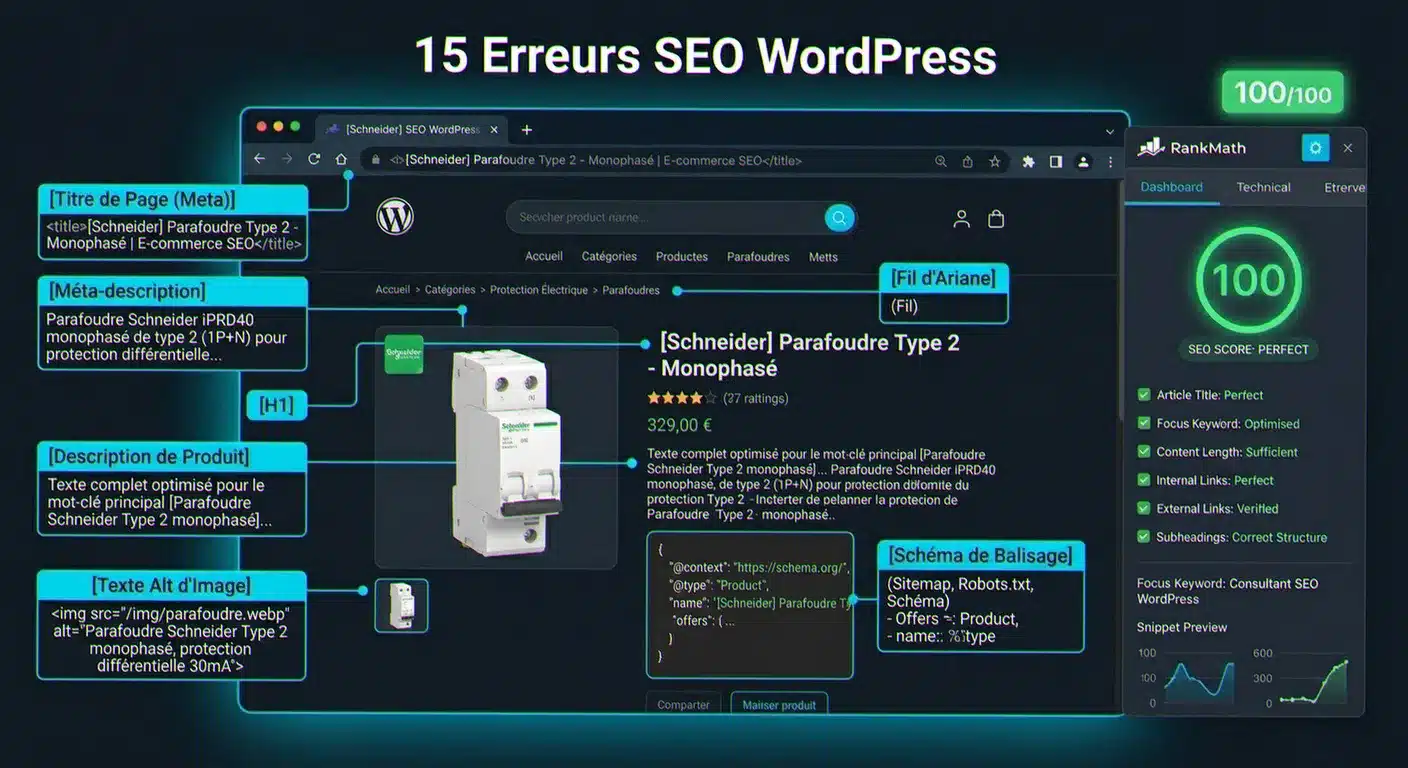Toggle the Content Length checkbox
The height and width of the screenshot is (768, 1408).
click(x=1144, y=452)
